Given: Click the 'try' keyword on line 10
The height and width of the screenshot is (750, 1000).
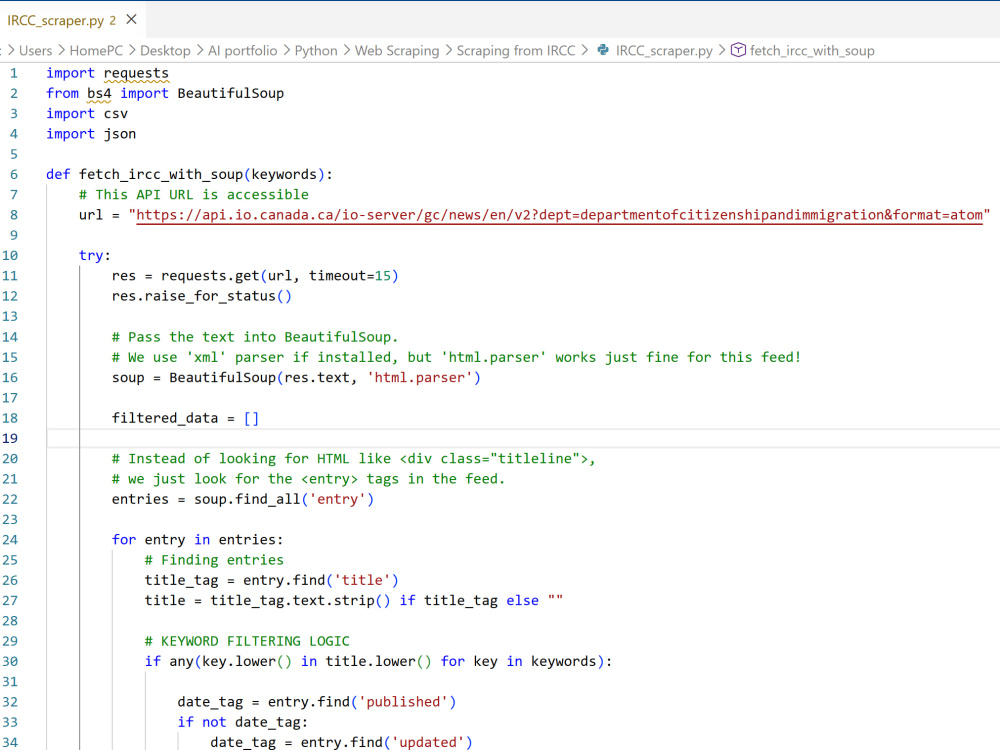Looking at the screenshot, I should [91, 256].
